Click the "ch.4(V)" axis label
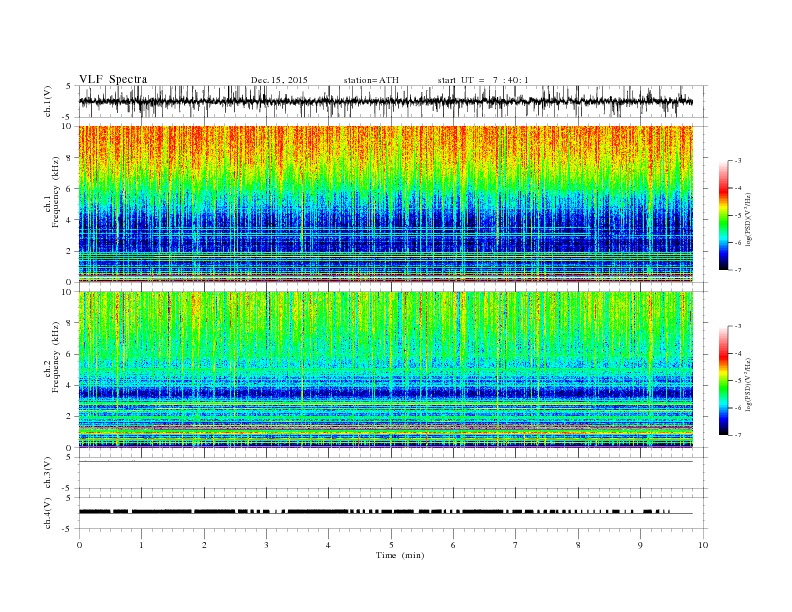 48,513
